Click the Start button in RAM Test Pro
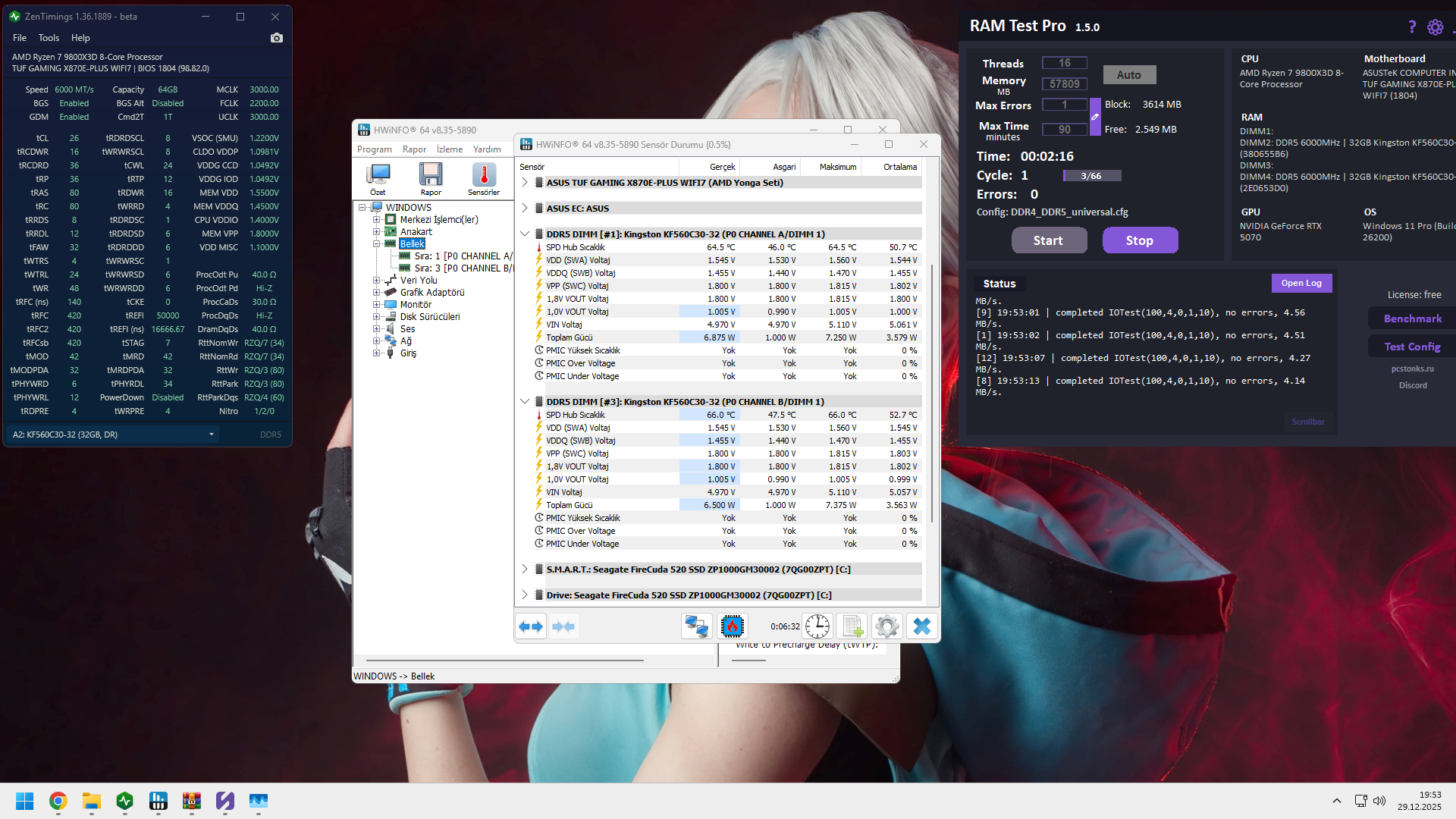The image size is (1456, 819). coord(1049,240)
